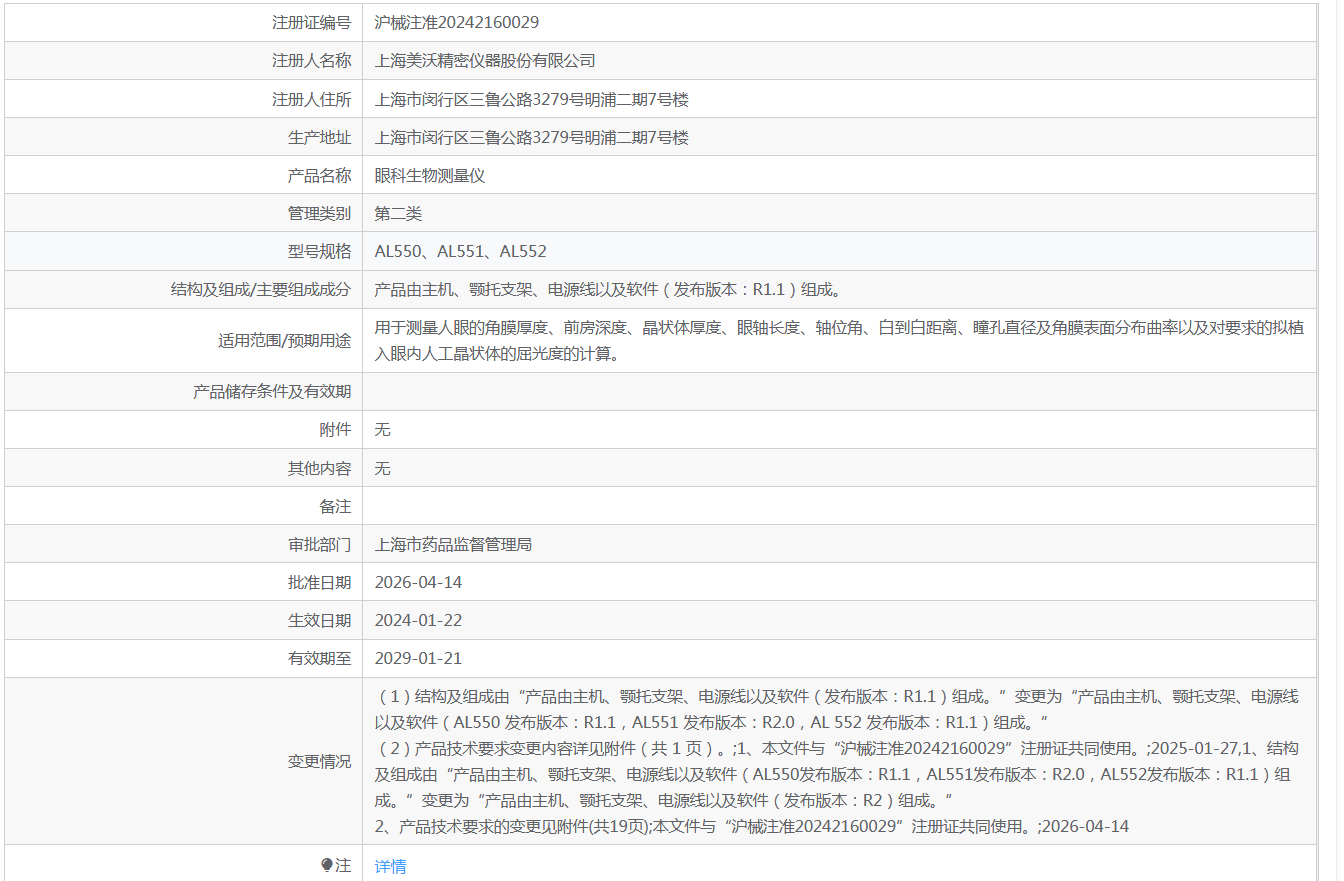Select the address in the 生产地址 row

532,137
